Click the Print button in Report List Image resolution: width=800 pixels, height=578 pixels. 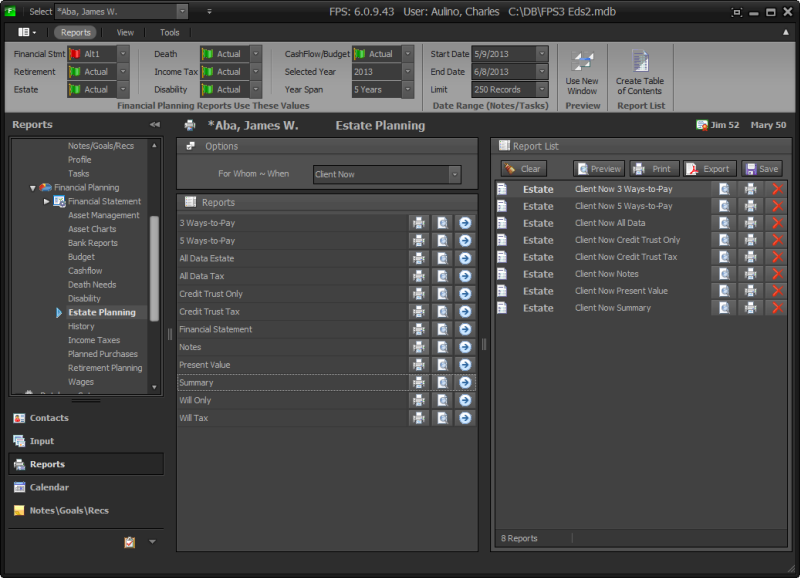point(654,169)
